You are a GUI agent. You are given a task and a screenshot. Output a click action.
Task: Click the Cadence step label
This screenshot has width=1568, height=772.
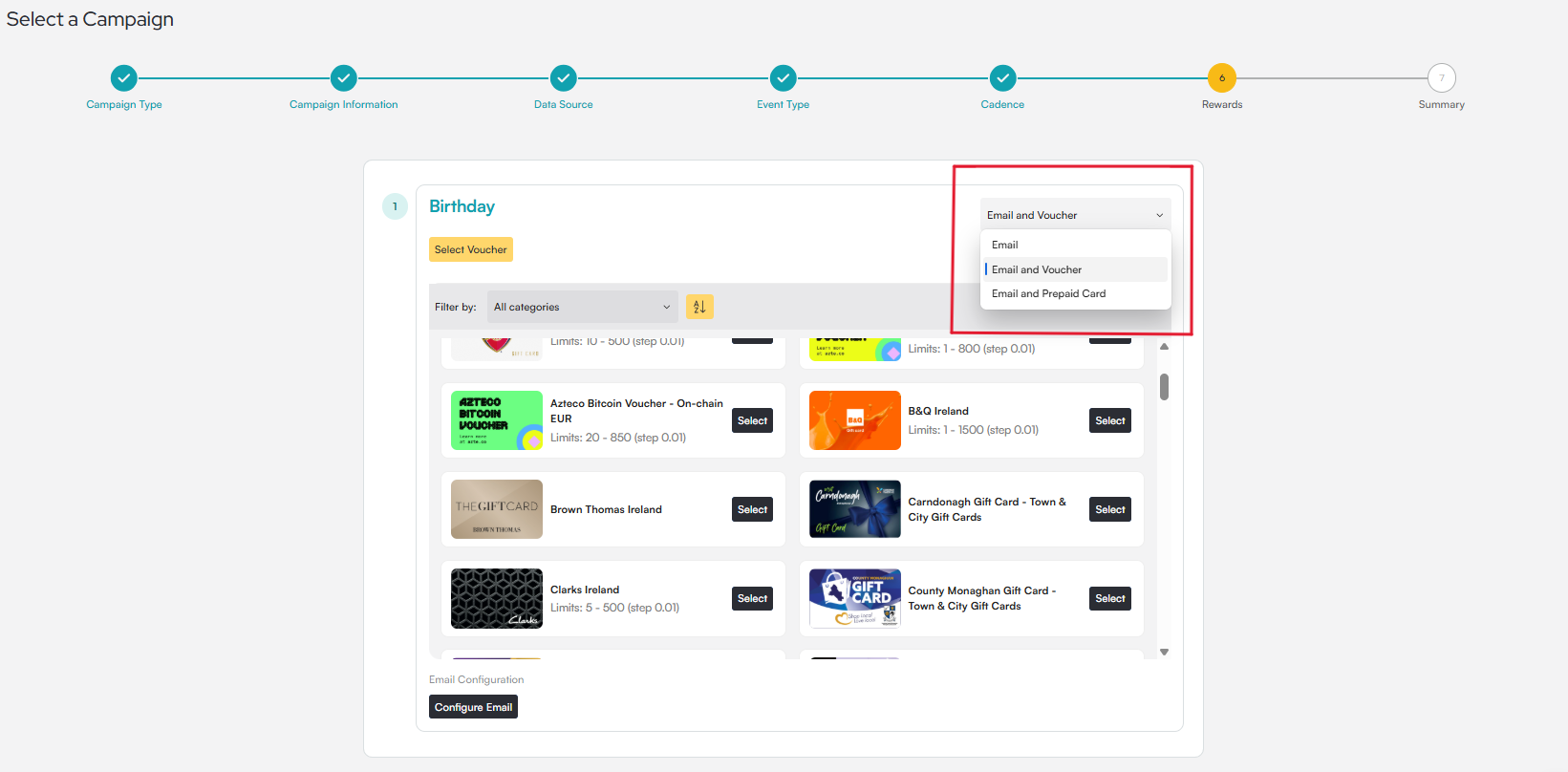tap(1002, 105)
